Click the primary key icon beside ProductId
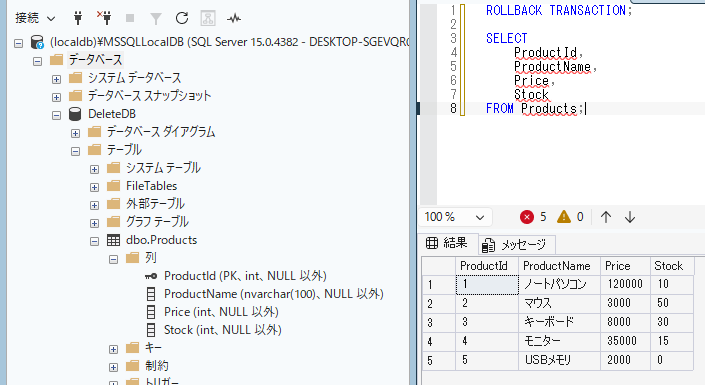 tap(151, 276)
